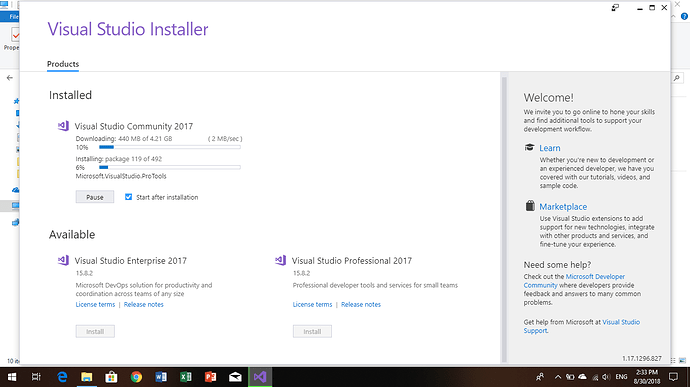Click the installer feedback icon in title bar
690x387 pixels.
[x=615, y=7]
